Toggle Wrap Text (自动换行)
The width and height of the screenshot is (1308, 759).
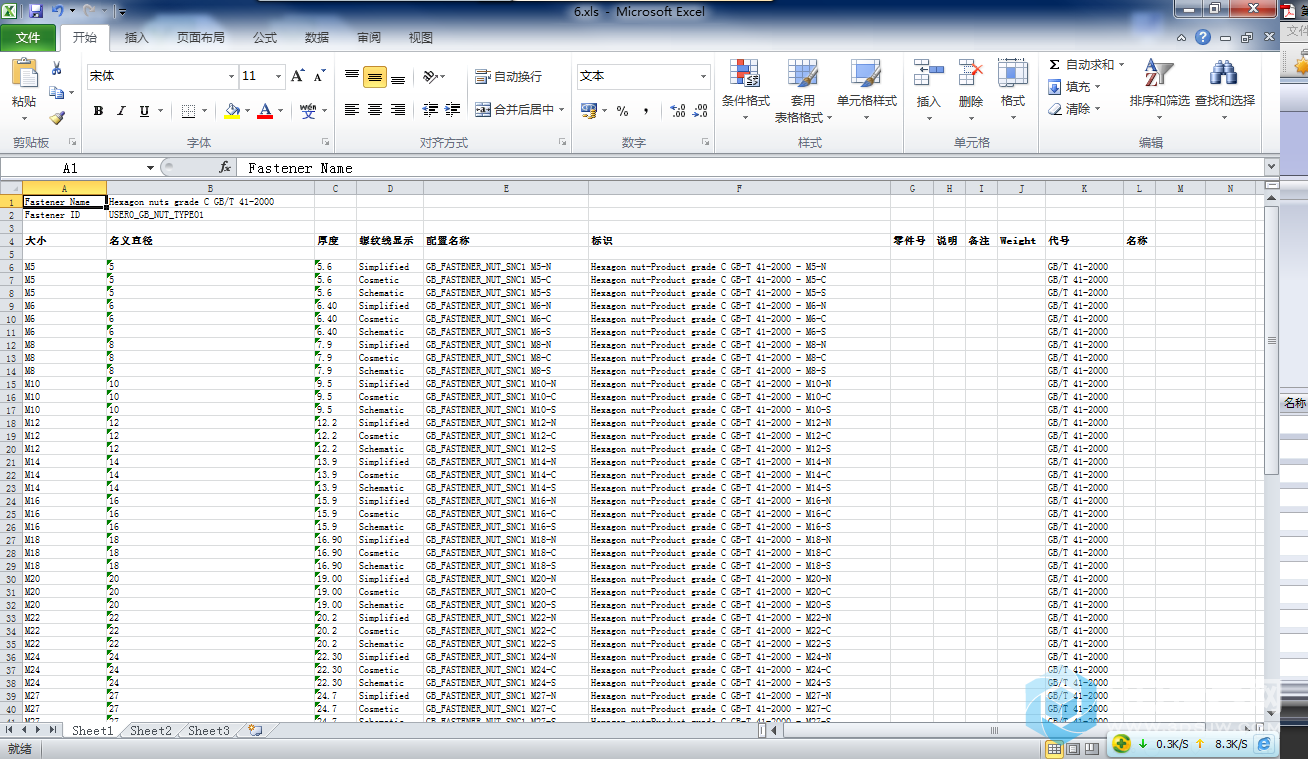point(508,76)
